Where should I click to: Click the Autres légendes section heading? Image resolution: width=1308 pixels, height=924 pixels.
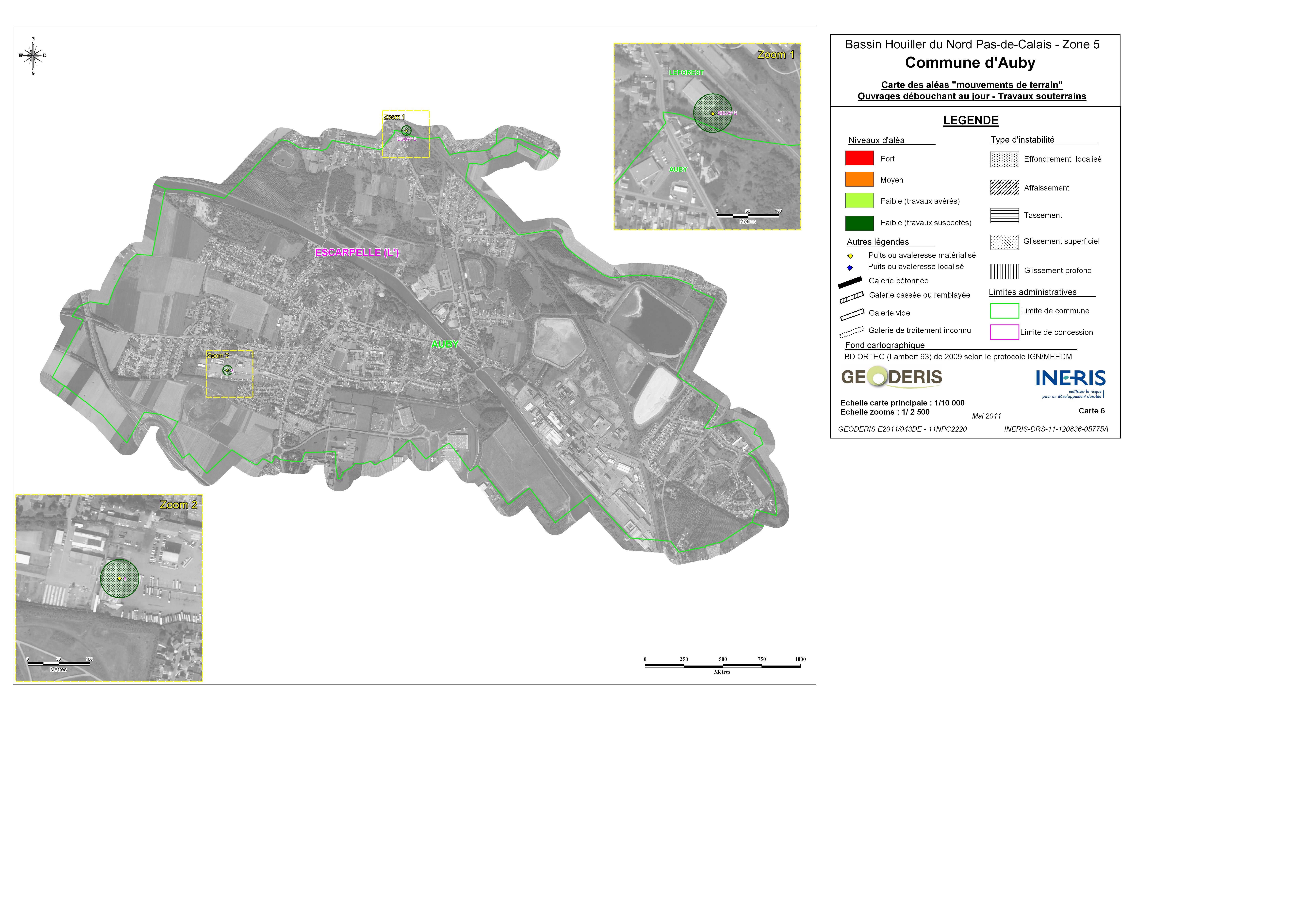878,242
